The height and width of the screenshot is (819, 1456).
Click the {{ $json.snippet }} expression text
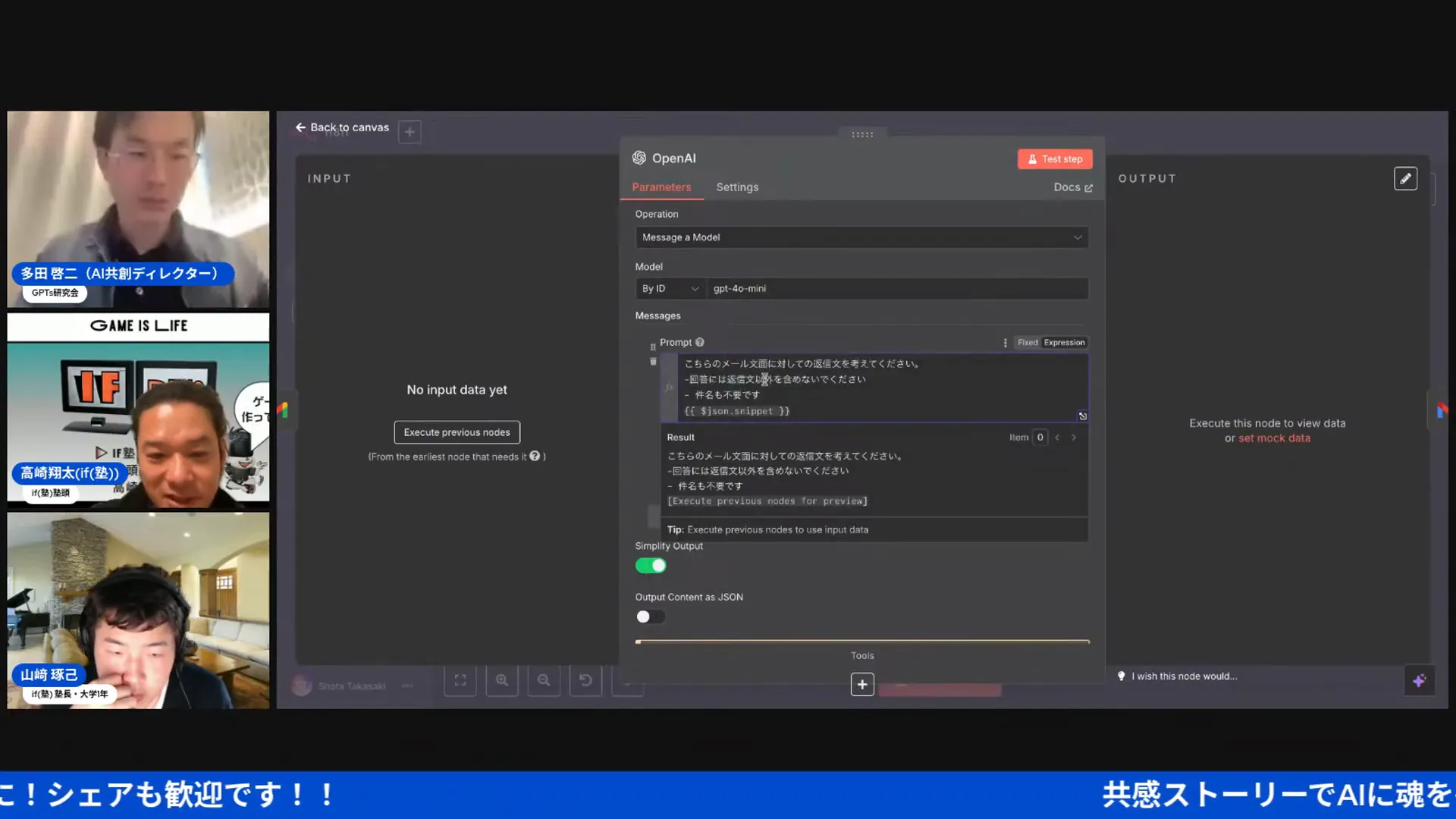tap(737, 412)
